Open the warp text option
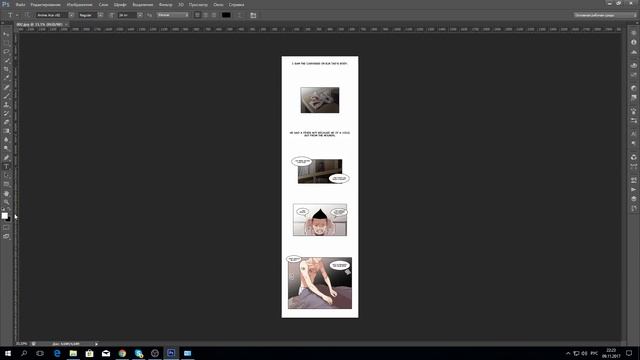The image size is (640, 360). coord(240,15)
